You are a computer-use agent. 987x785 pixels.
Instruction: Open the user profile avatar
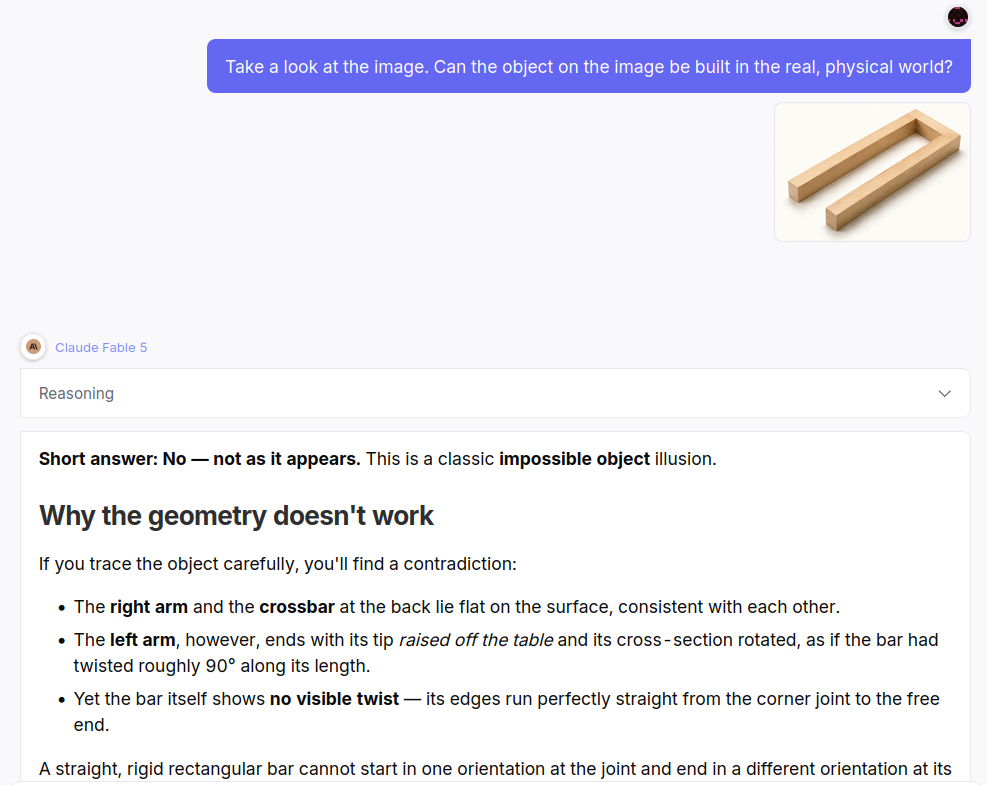(x=957, y=17)
